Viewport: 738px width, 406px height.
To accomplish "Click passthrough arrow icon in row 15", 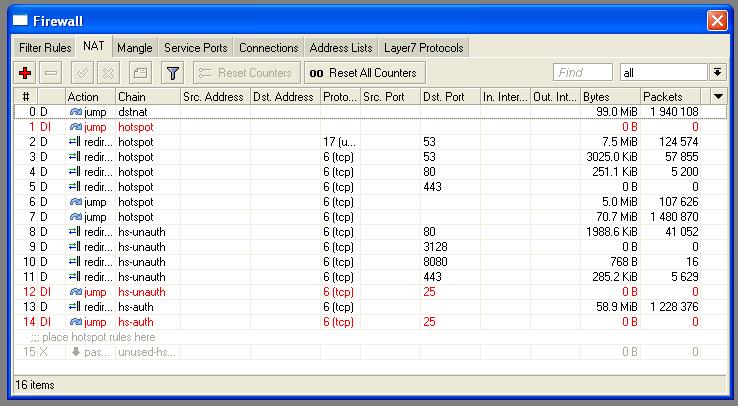I will tap(75, 351).
